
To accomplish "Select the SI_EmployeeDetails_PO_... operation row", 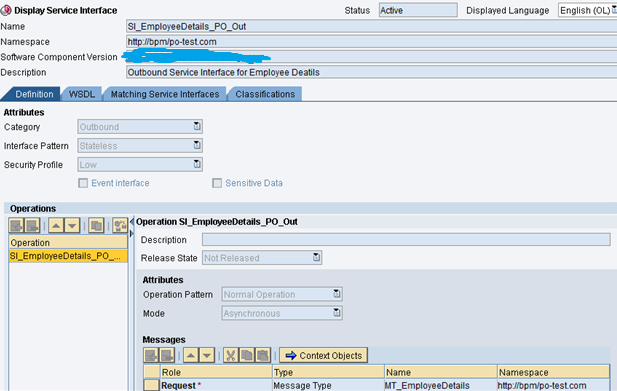I will (68, 256).
